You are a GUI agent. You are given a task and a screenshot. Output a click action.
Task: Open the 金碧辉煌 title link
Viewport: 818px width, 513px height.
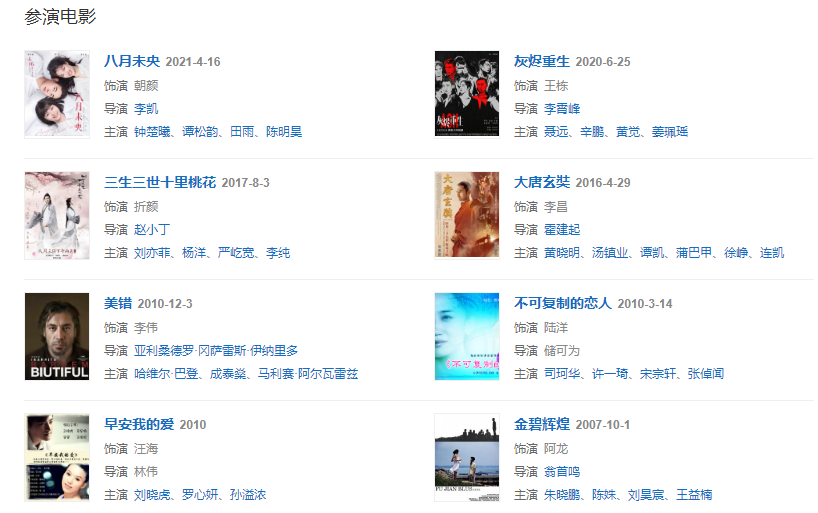[542, 424]
